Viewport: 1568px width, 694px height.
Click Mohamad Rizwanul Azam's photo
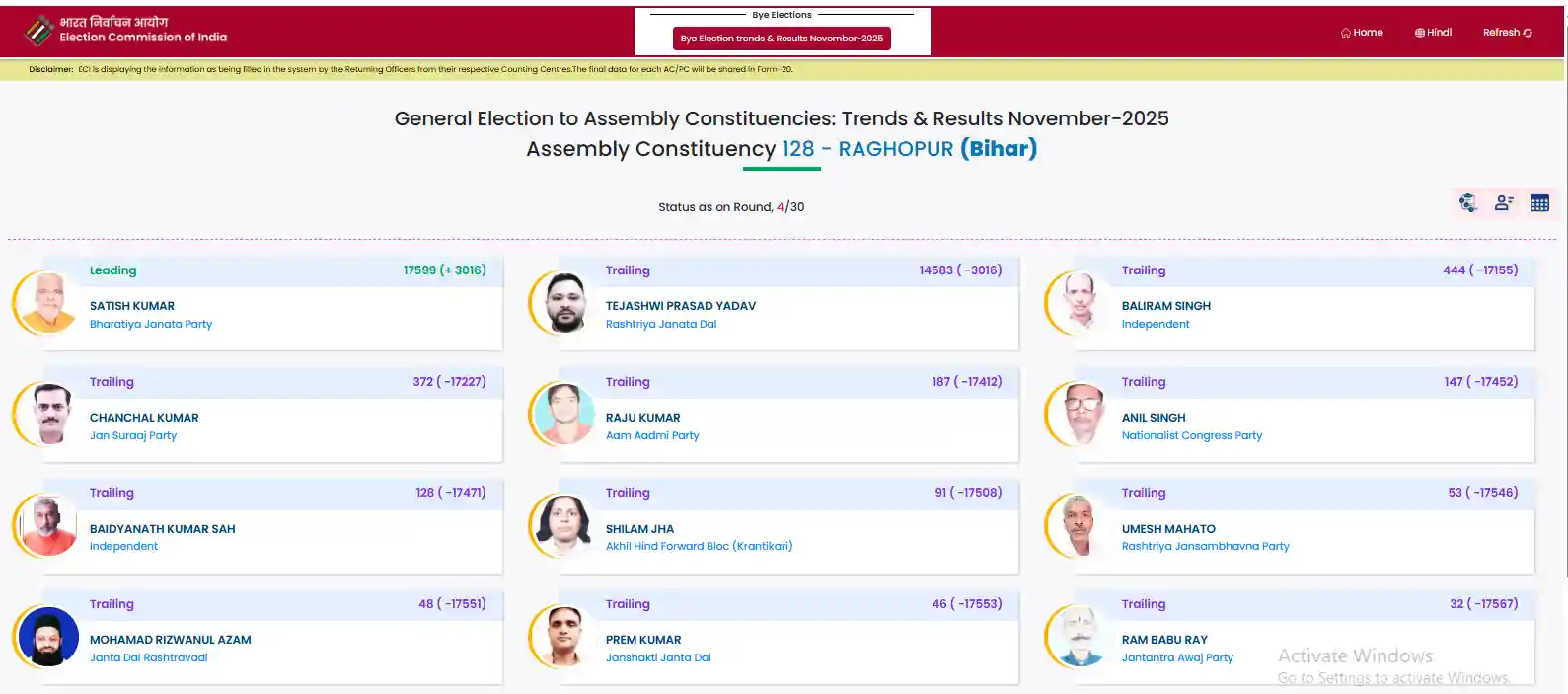pyautogui.click(x=47, y=637)
